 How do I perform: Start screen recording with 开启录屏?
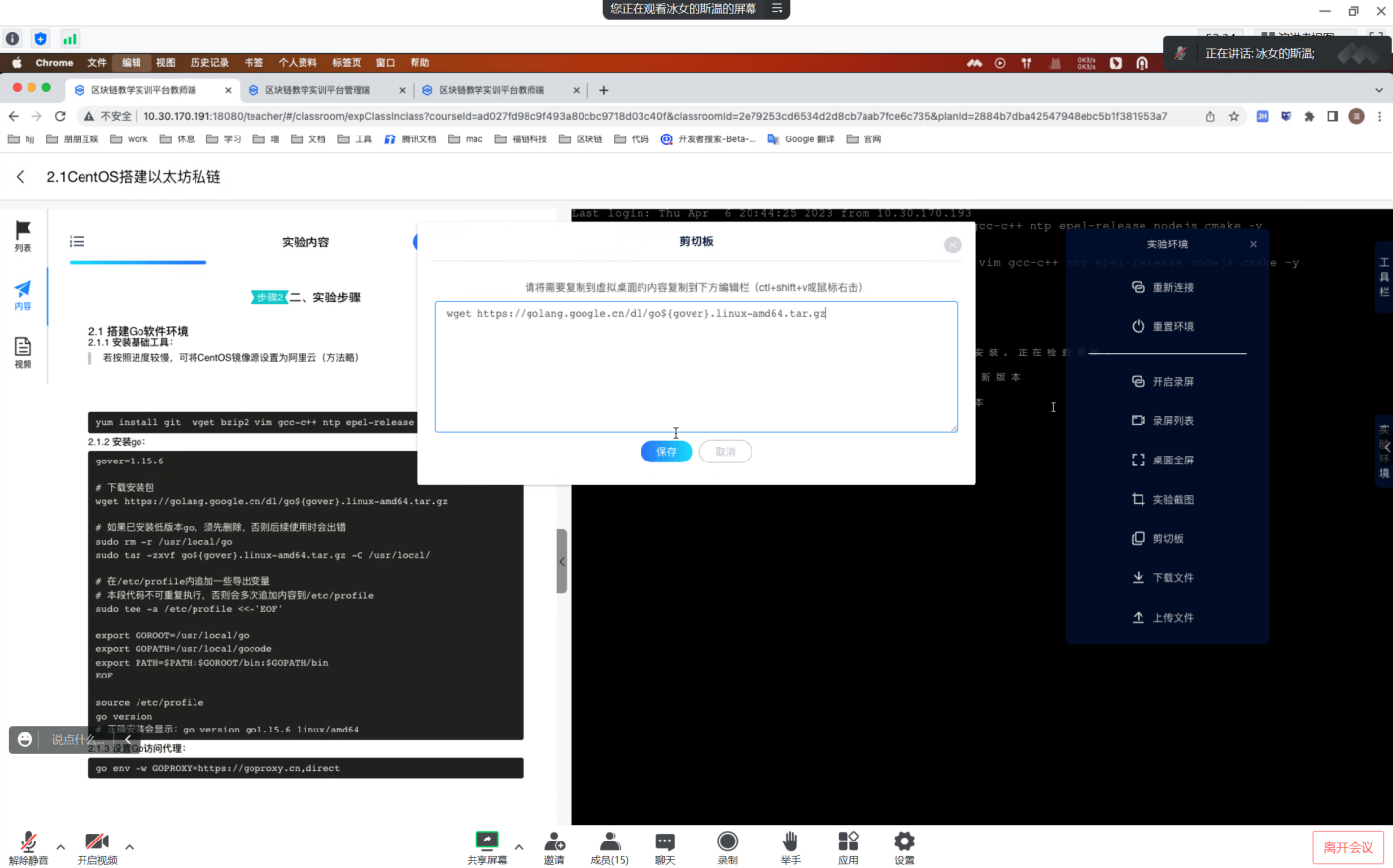[1163, 381]
